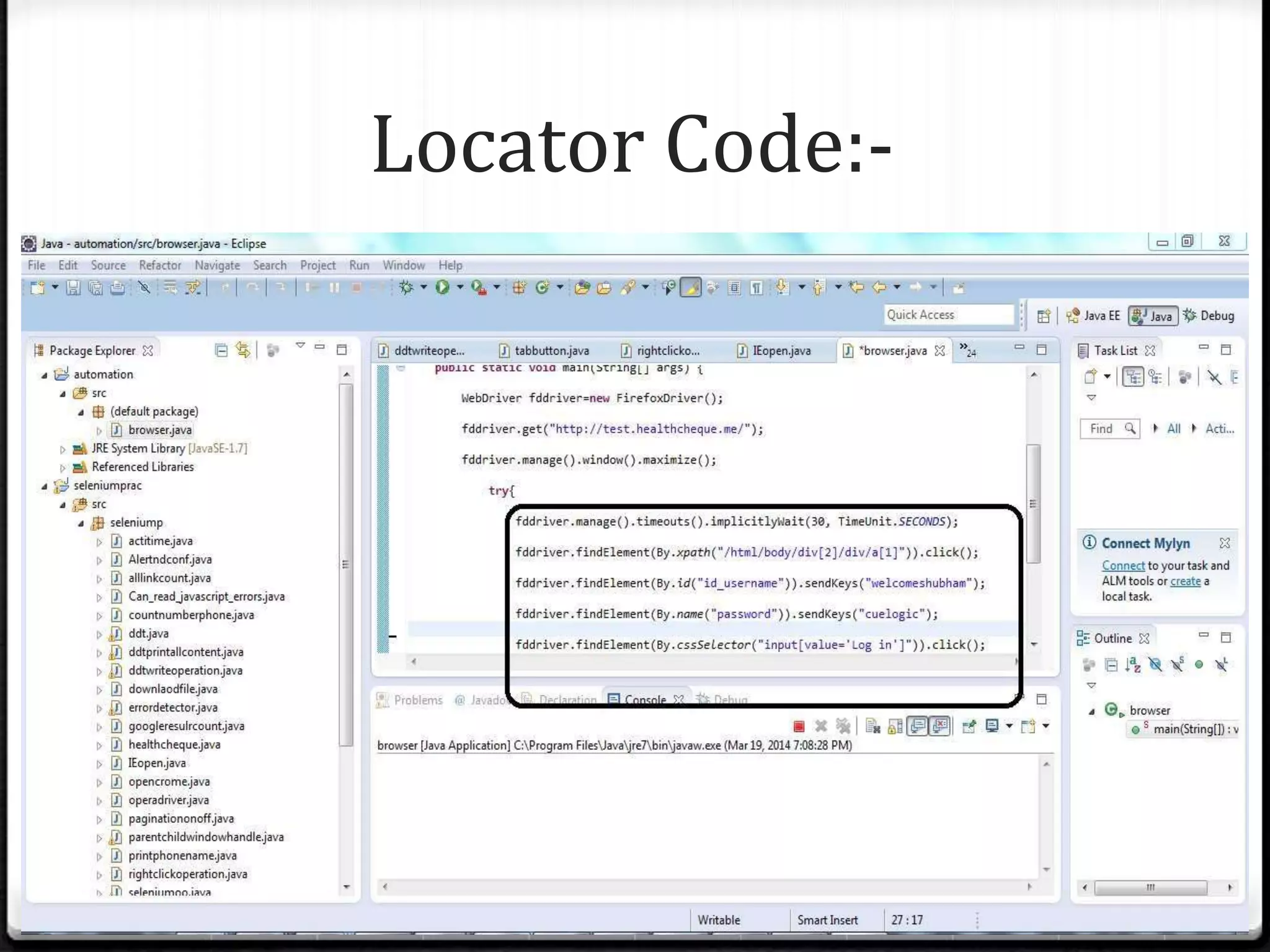Viewport: 1270px width, 952px height.
Task: Toggle Mark Occurrences highlighter button
Action: point(691,288)
